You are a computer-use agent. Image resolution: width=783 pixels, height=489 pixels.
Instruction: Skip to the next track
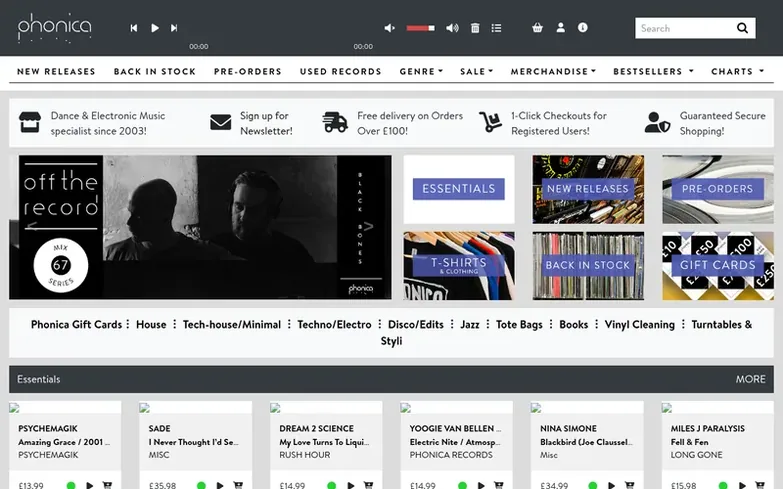click(x=174, y=28)
